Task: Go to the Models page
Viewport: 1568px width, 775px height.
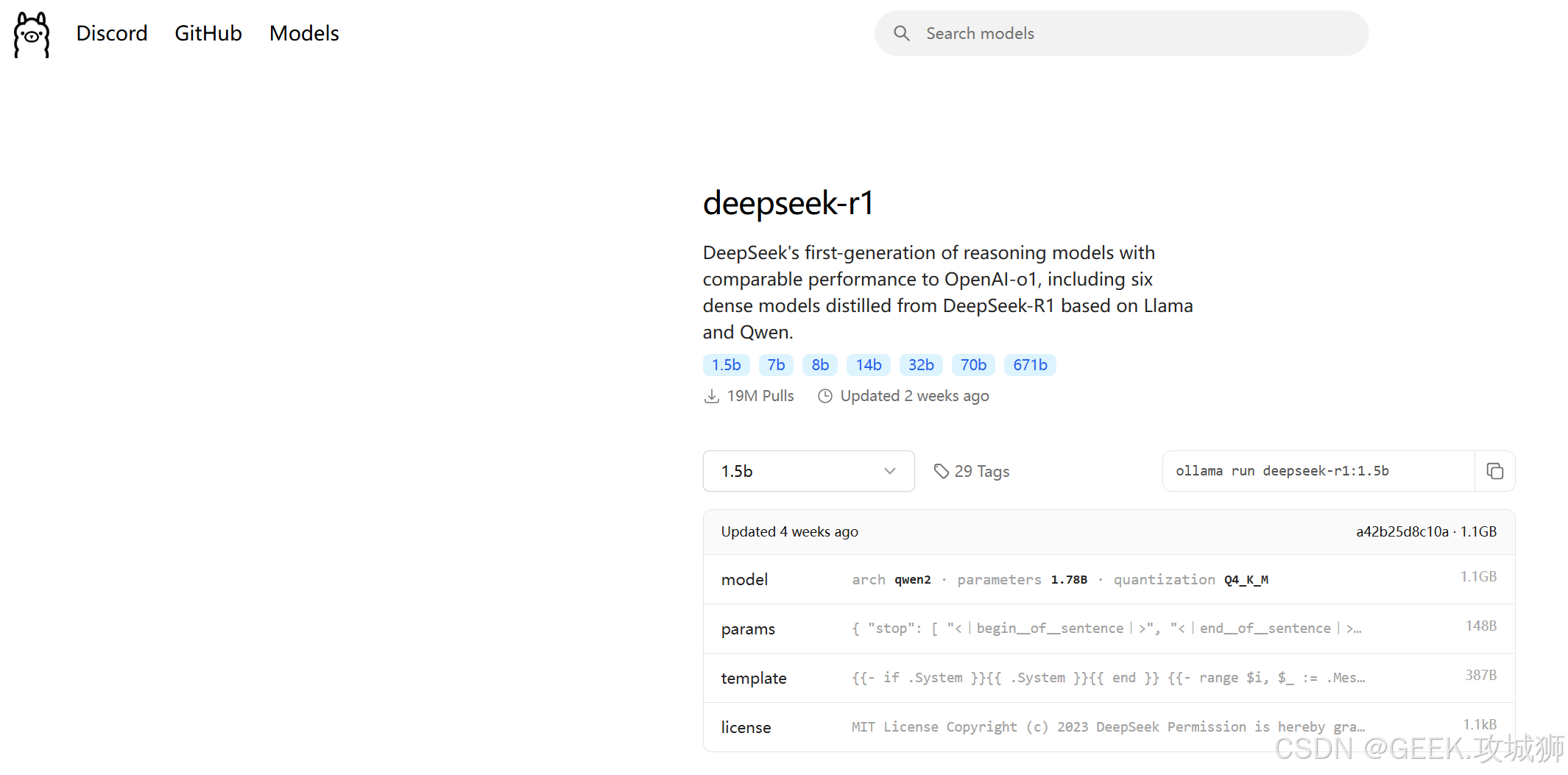Action: pyautogui.click(x=304, y=33)
